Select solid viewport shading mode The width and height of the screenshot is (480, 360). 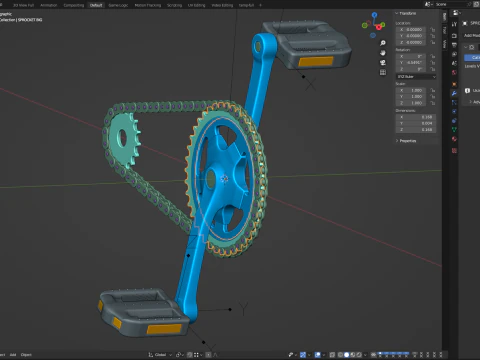(x=347, y=355)
